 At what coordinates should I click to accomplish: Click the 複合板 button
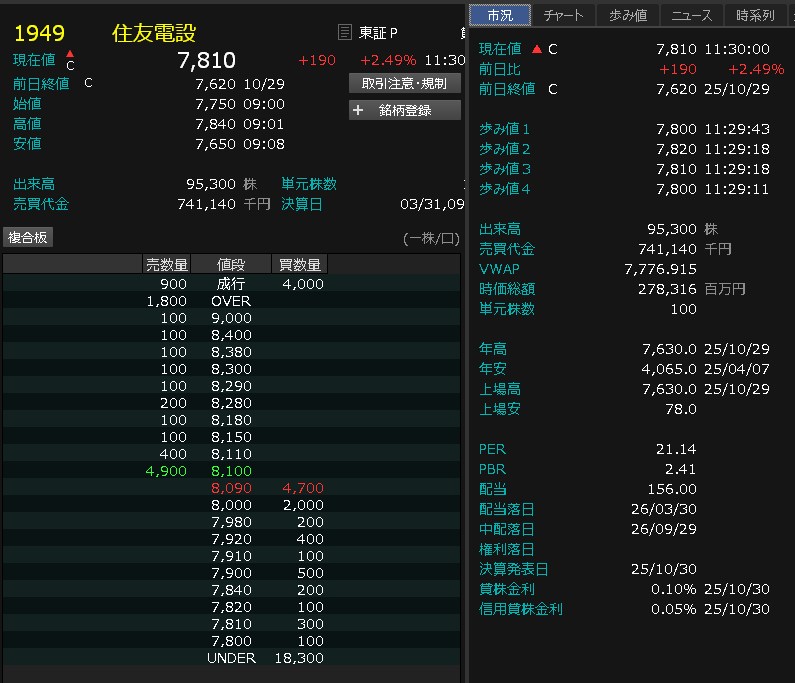(28, 237)
